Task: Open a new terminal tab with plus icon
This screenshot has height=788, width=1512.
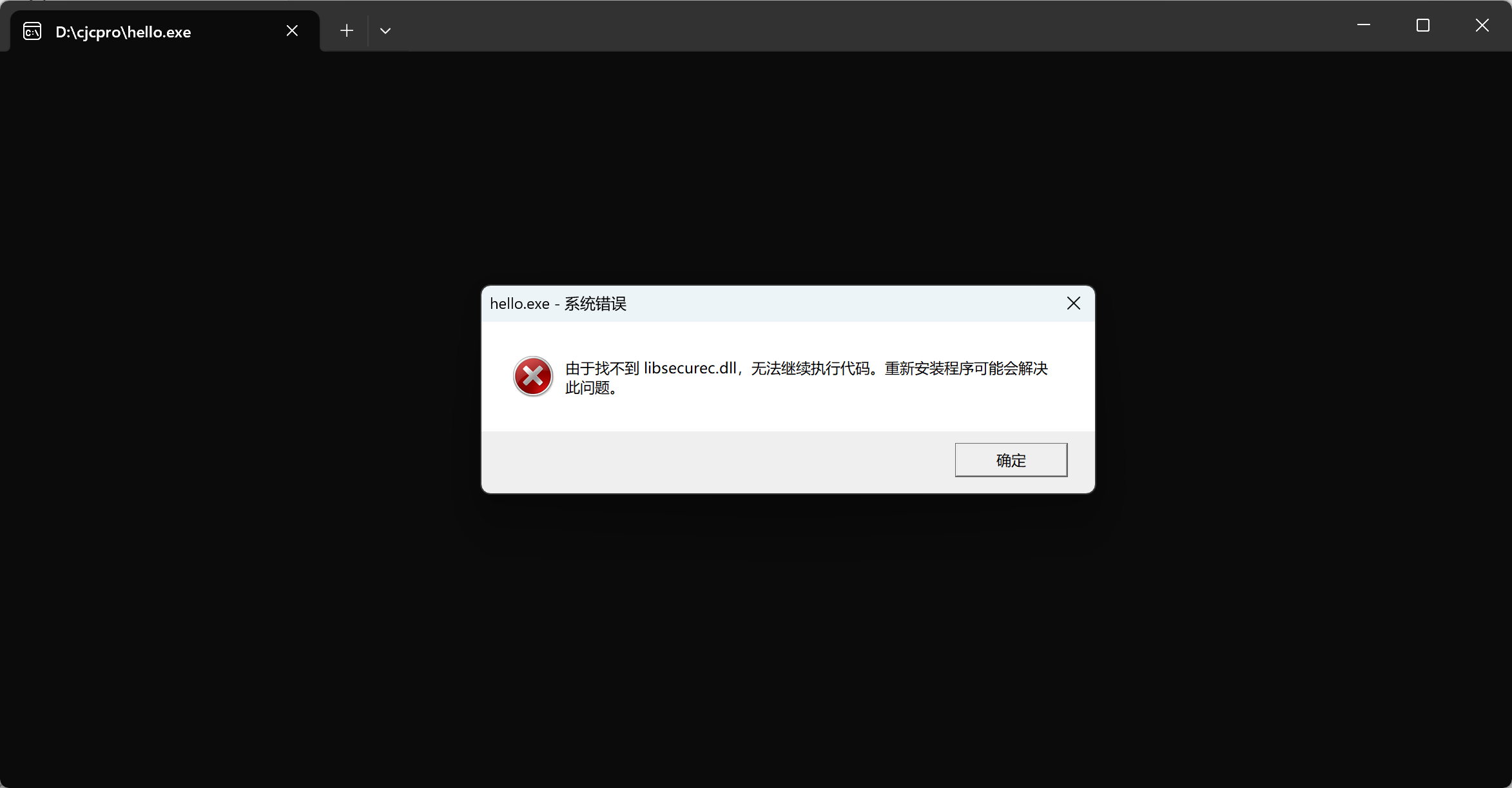Action: (x=347, y=31)
